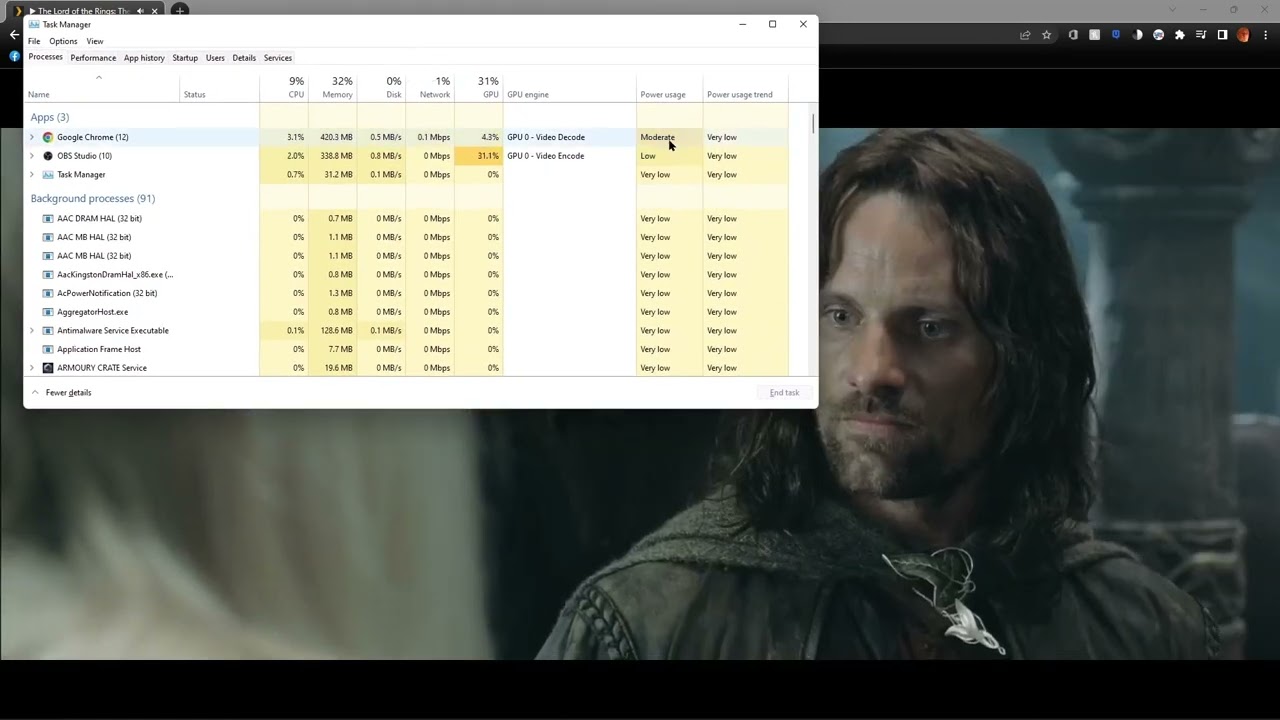Click the Antimalware Service Executable icon

[x=48, y=330]
